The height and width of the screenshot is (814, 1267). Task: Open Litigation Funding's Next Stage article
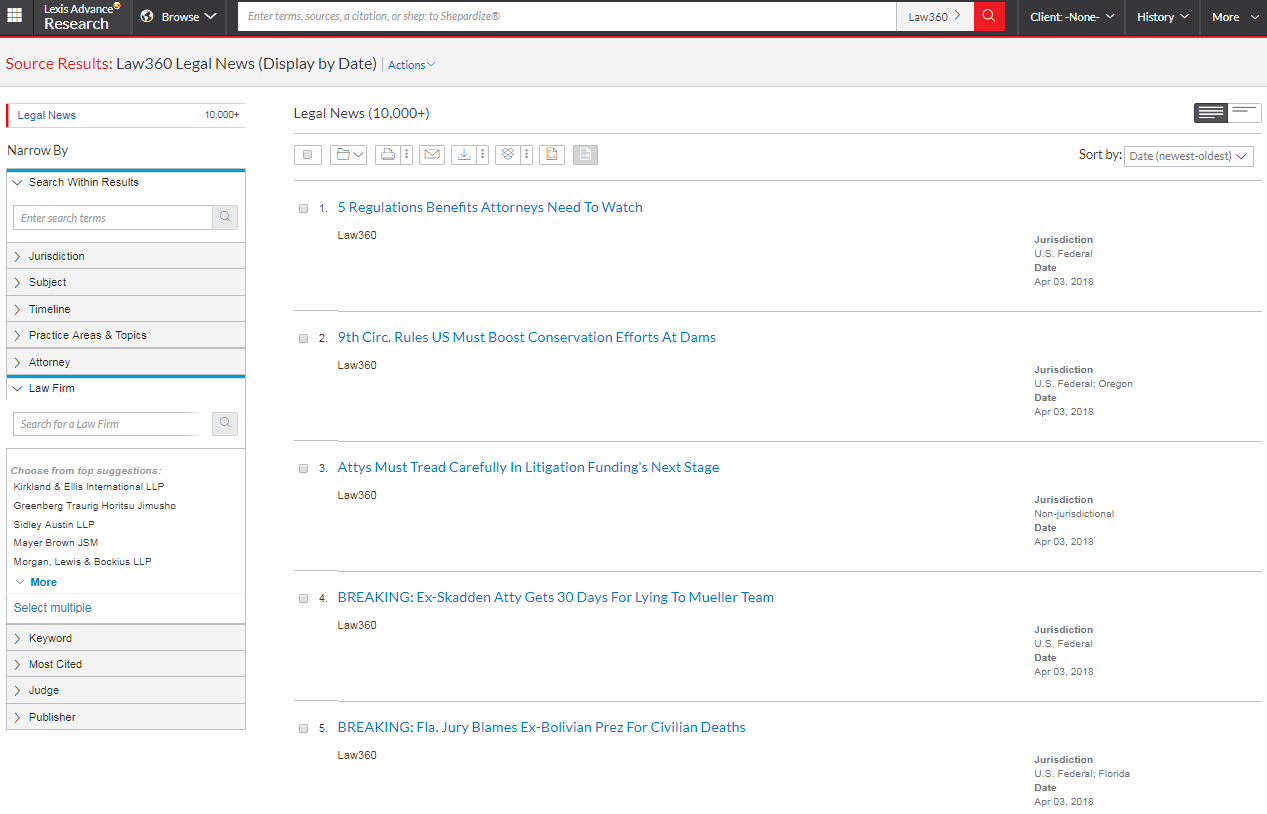528,467
